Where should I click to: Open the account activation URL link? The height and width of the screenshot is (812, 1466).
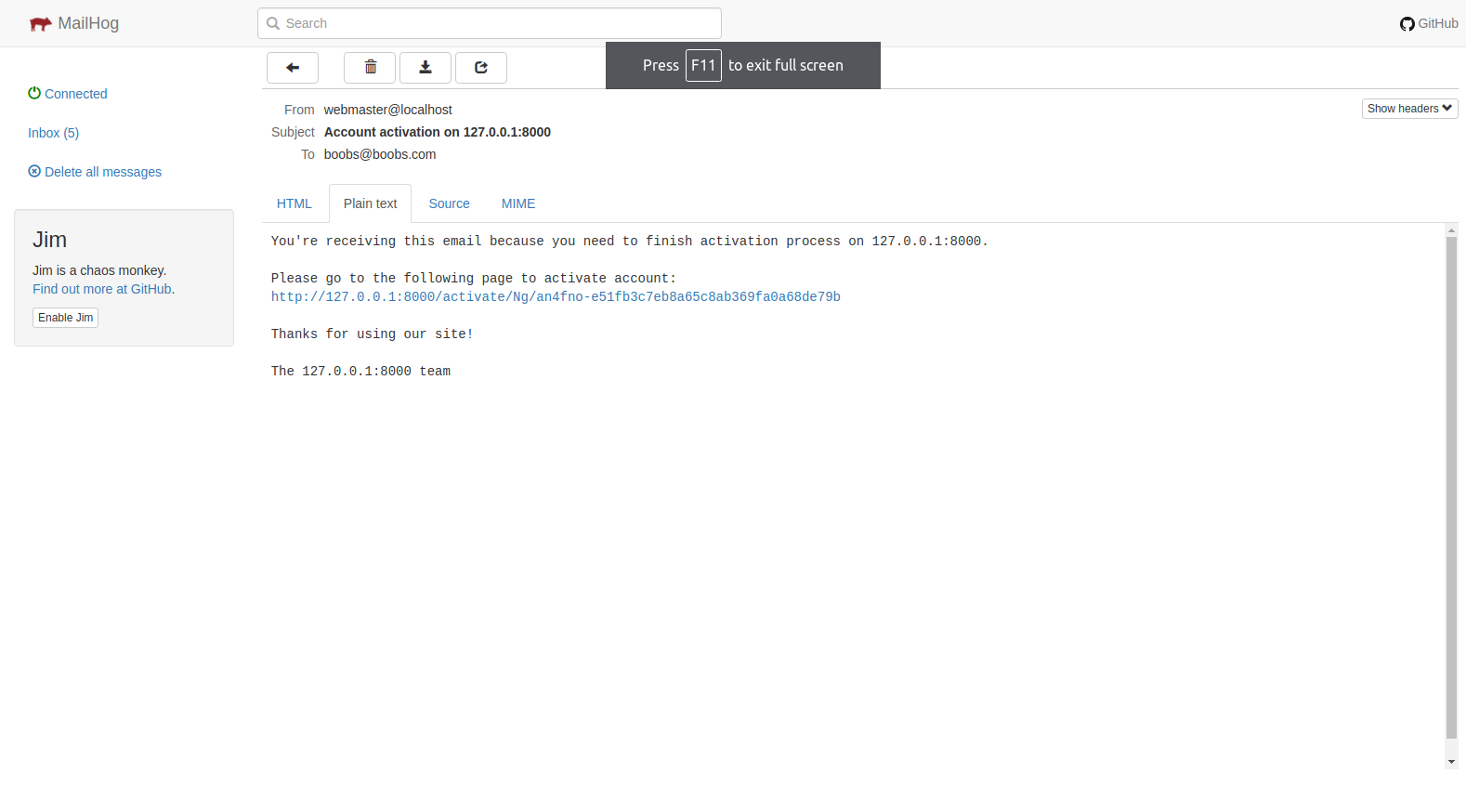556,297
